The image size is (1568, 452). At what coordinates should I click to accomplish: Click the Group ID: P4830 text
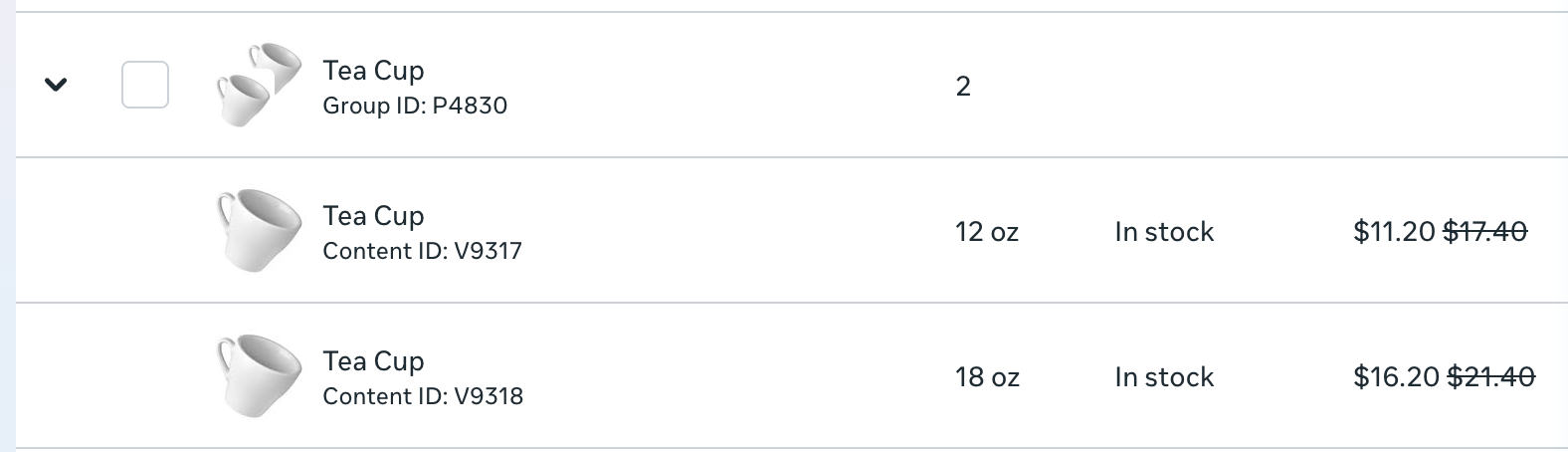(x=415, y=106)
